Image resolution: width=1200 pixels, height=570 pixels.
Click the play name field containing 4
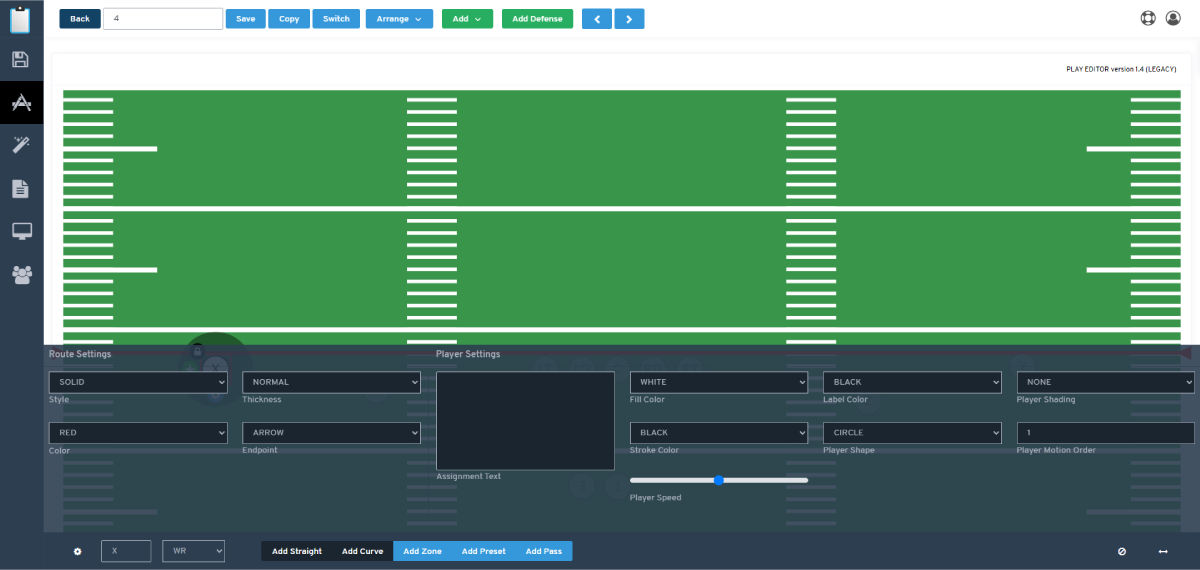[162, 19]
